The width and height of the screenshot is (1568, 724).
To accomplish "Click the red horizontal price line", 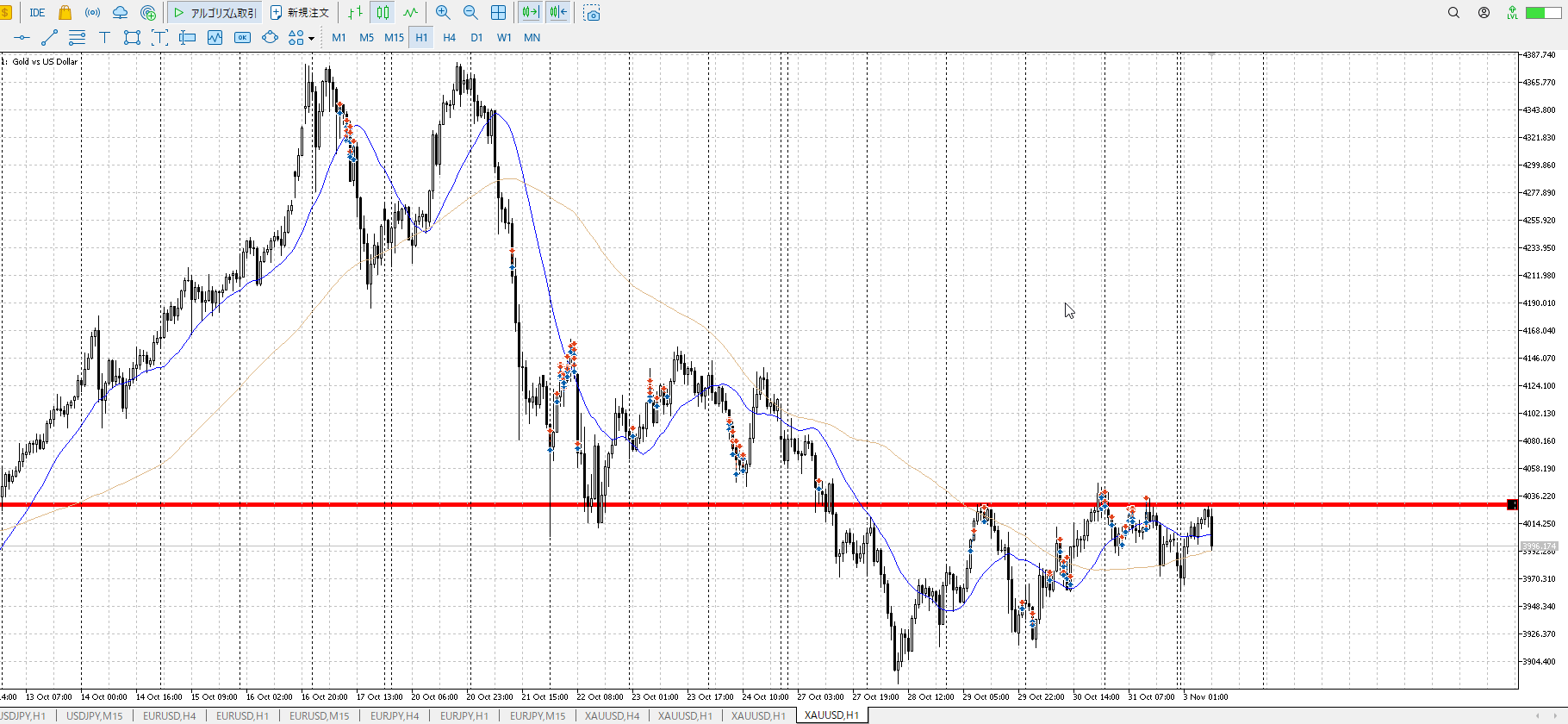I will point(689,504).
